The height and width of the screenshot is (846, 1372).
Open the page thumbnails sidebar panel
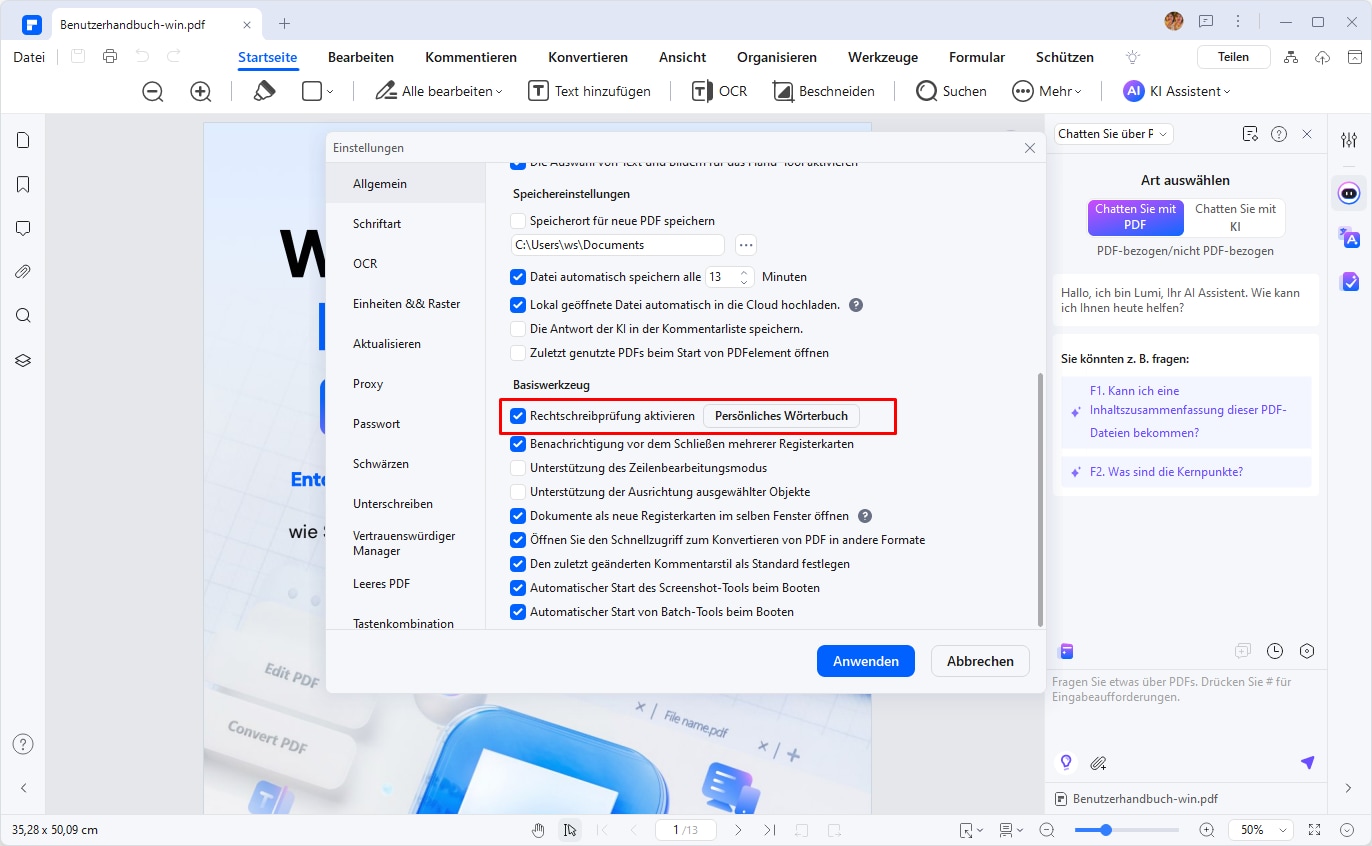(x=23, y=140)
